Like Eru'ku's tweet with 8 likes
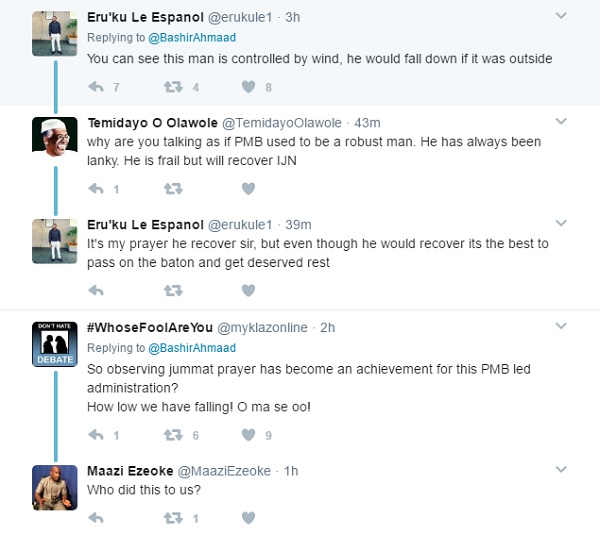 (248, 87)
